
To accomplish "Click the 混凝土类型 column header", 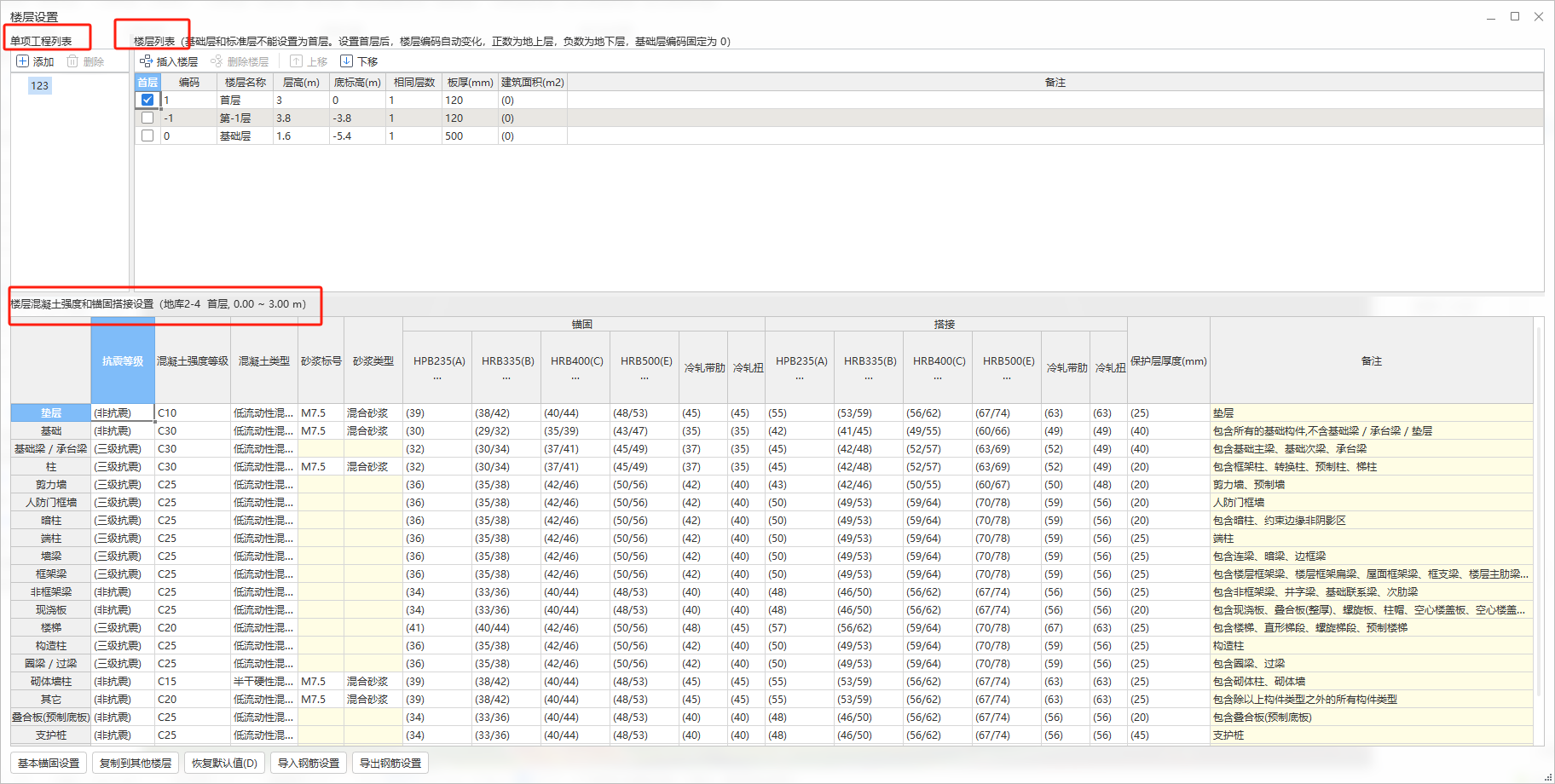I will 264,360.
